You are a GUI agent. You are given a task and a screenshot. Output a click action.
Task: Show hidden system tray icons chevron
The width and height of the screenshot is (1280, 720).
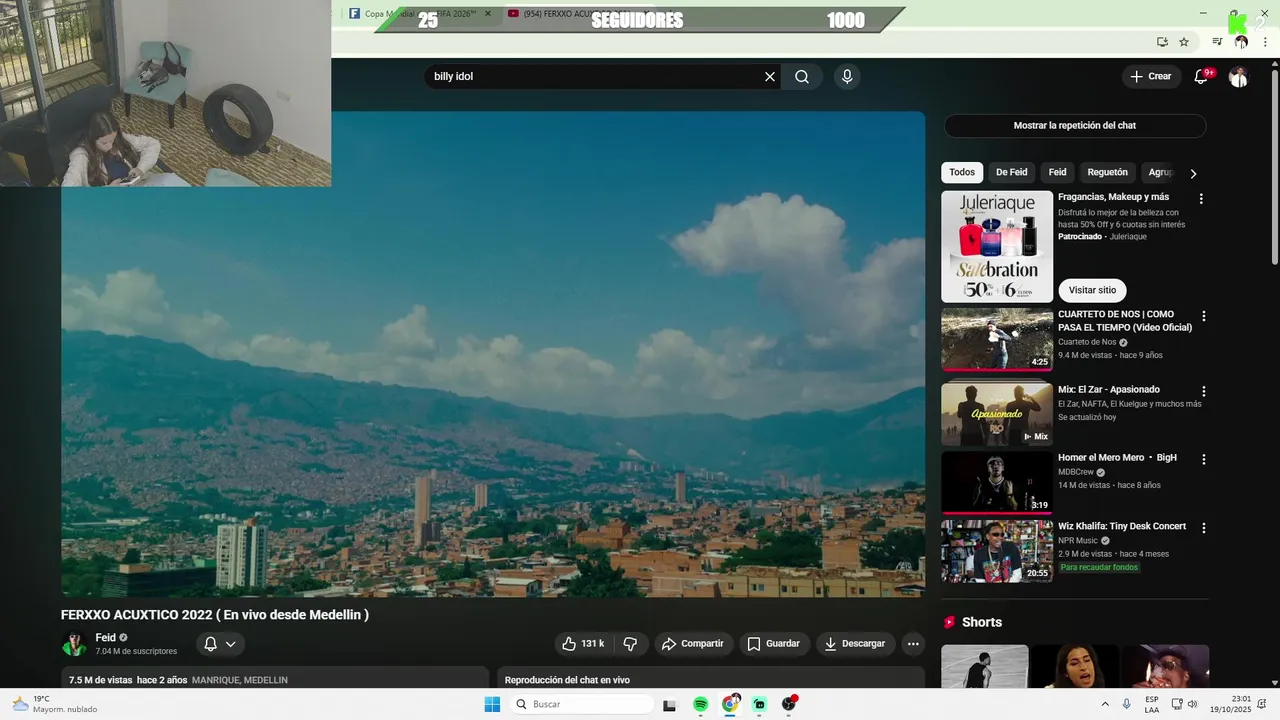tap(1105, 704)
